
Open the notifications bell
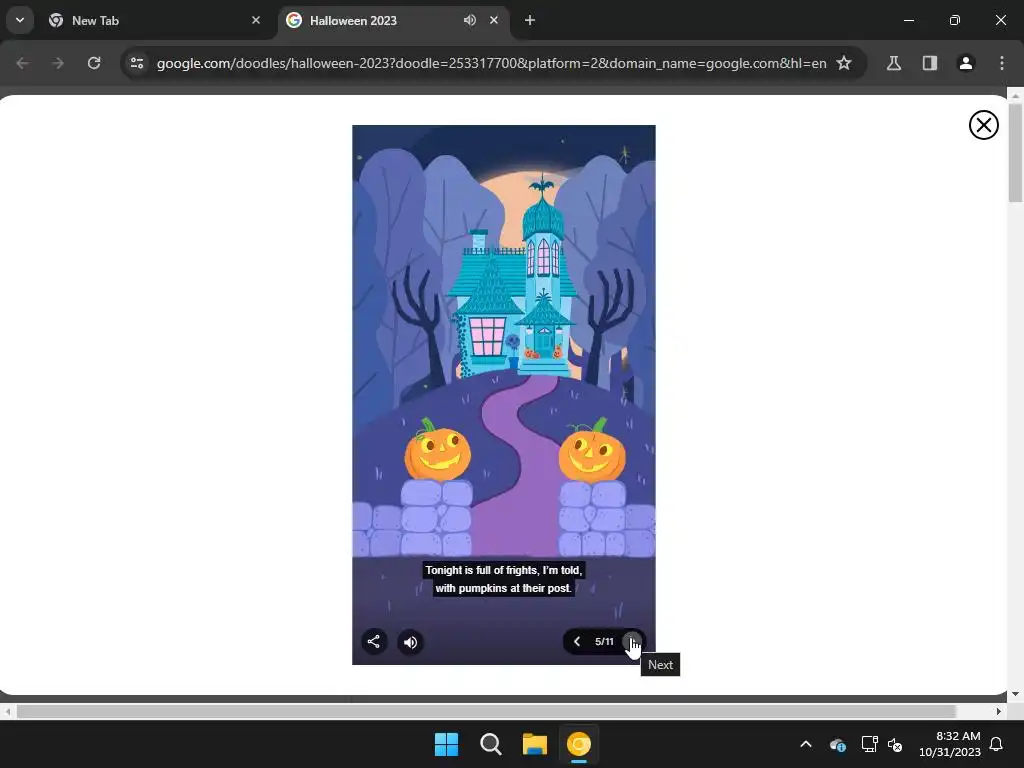tap(997, 744)
